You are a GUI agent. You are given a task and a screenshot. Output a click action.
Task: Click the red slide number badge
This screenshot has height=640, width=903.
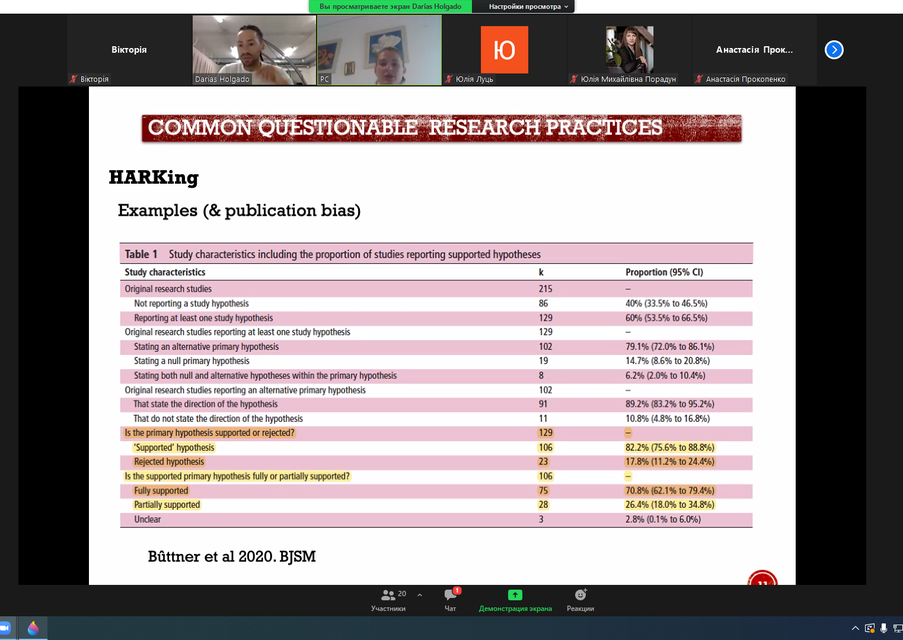coord(762,579)
